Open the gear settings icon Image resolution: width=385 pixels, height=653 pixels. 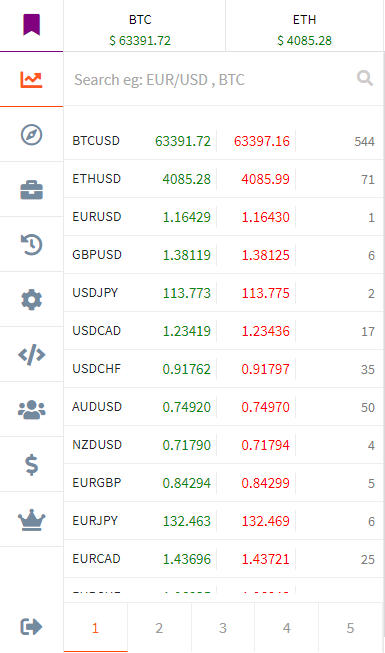click(x=32, y=300)
